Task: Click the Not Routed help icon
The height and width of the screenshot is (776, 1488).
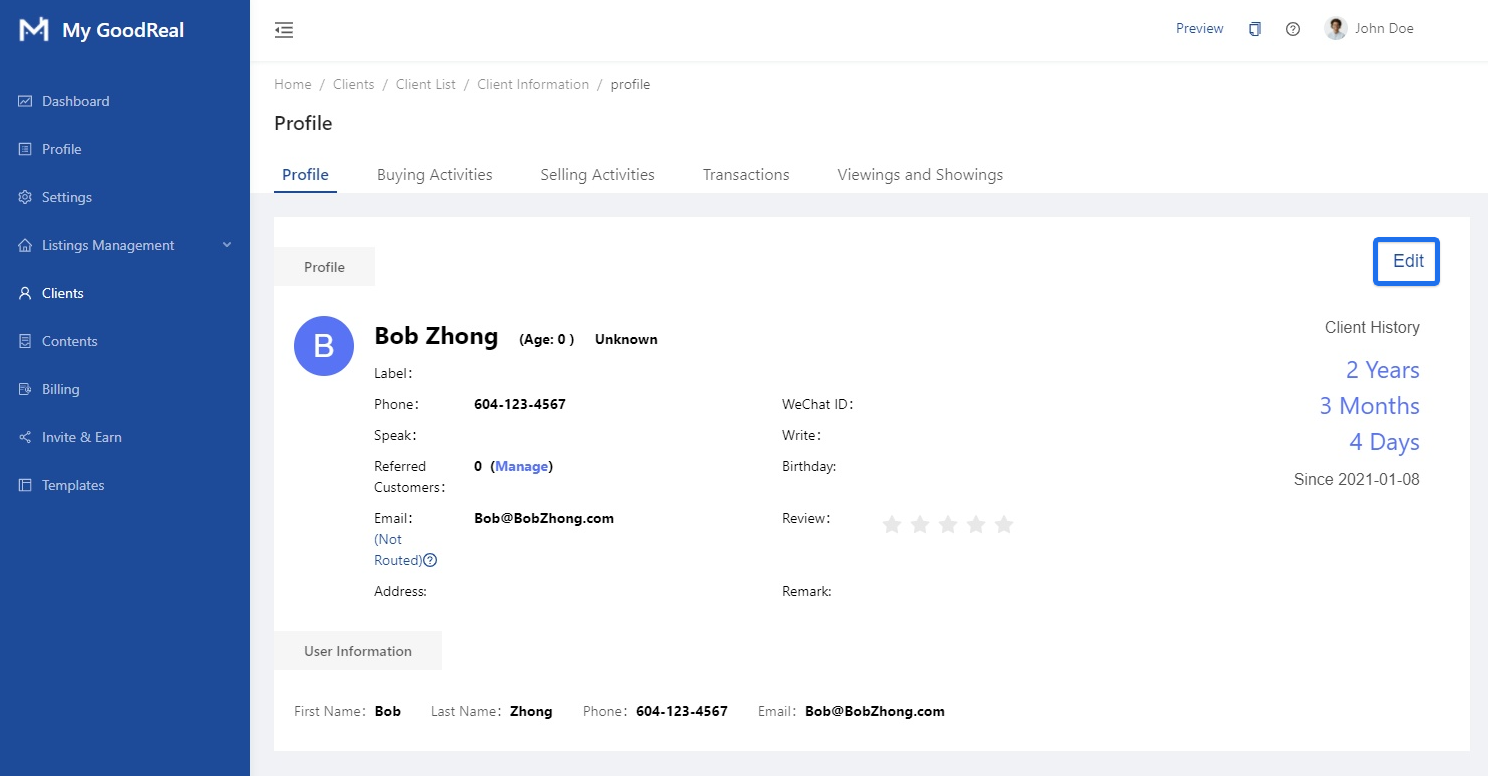Action: pyautogui.click(x=430, y=560)
